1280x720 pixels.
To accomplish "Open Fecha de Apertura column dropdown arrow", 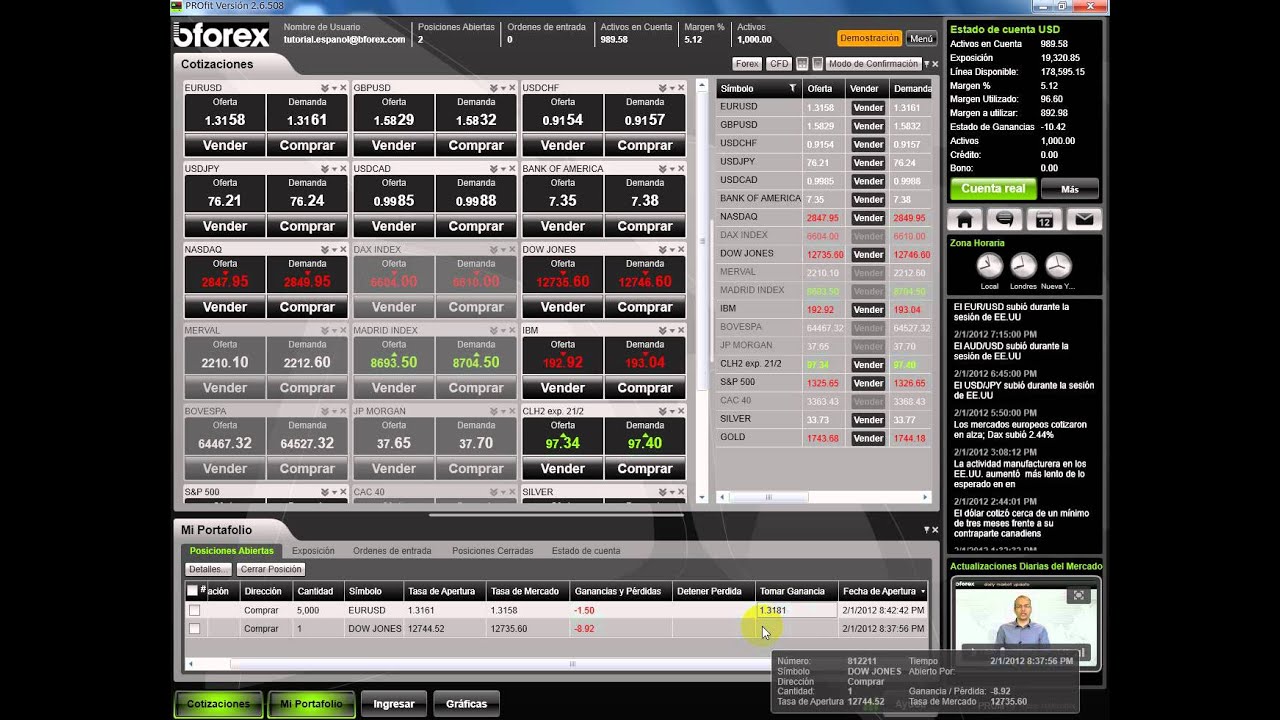I will [922, 591].
